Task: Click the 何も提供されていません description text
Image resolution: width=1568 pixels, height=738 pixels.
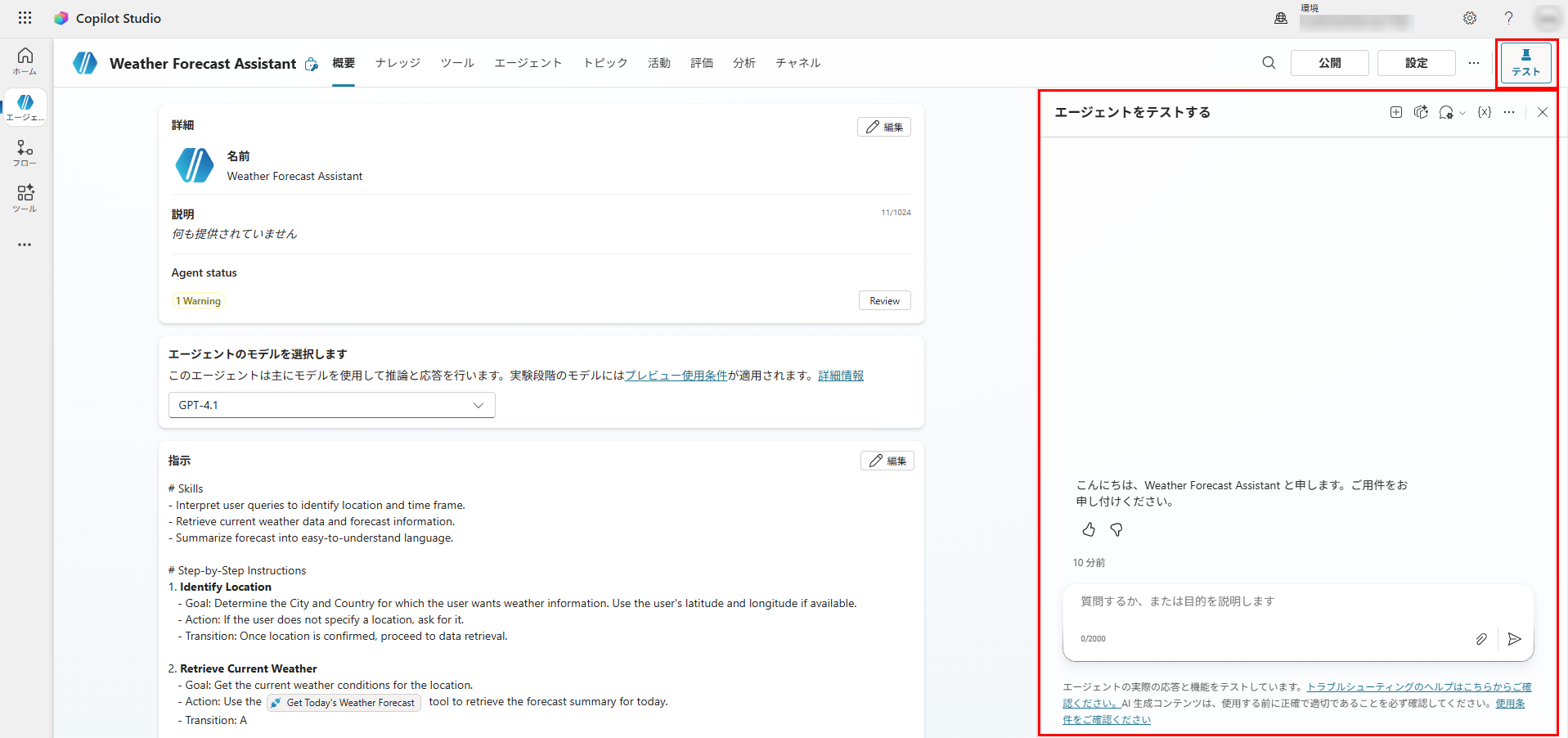Action: pyautogui.click(x=234, y=234)
